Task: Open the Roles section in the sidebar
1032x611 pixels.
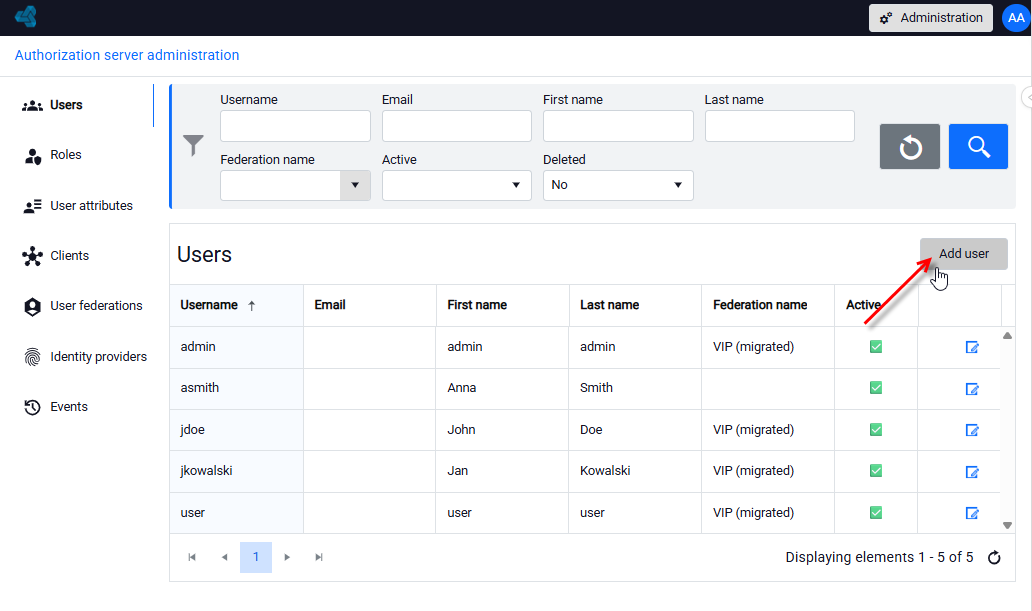Action: (66, 155)
